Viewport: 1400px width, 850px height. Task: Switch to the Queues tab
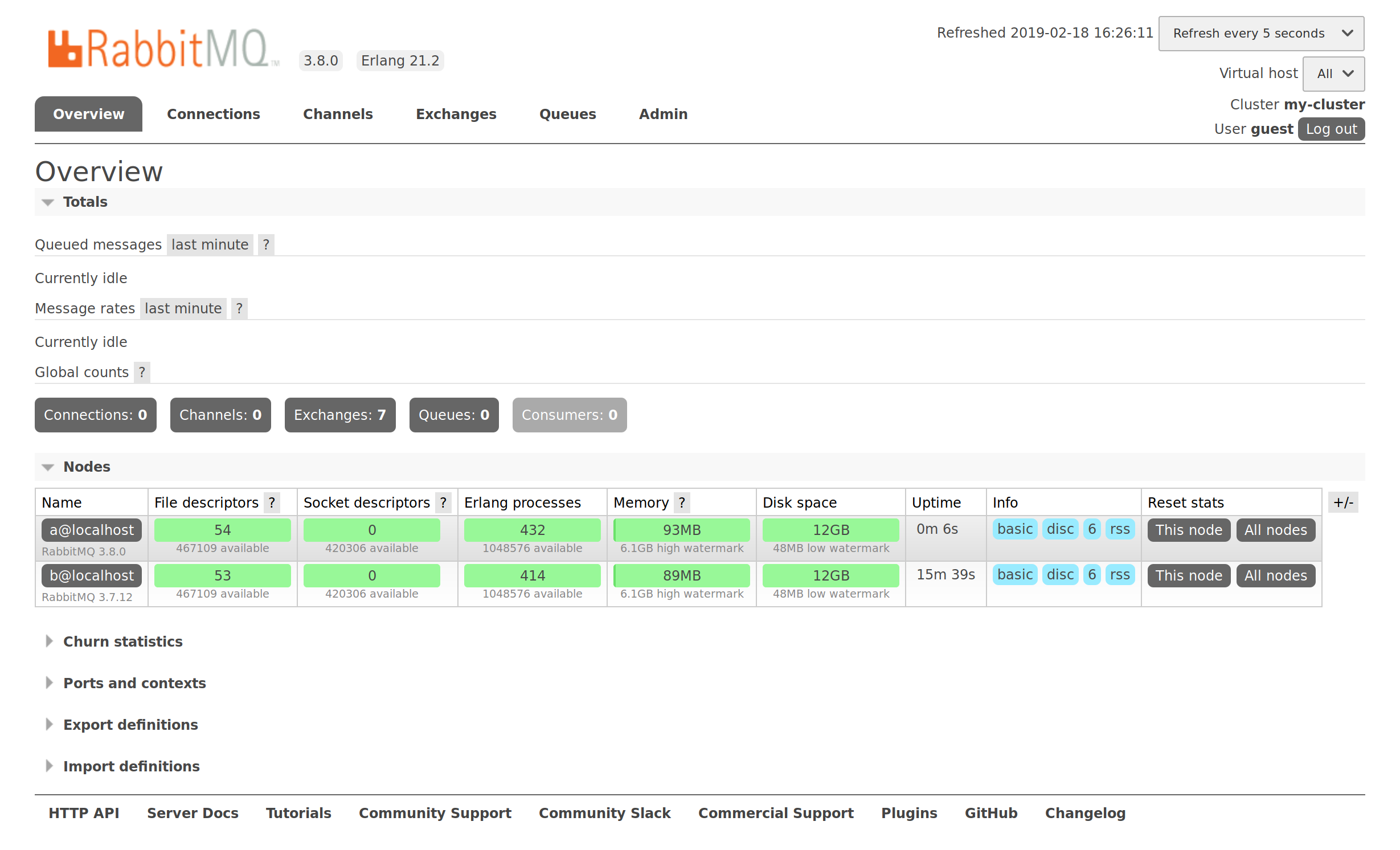(x=567, y=115)
